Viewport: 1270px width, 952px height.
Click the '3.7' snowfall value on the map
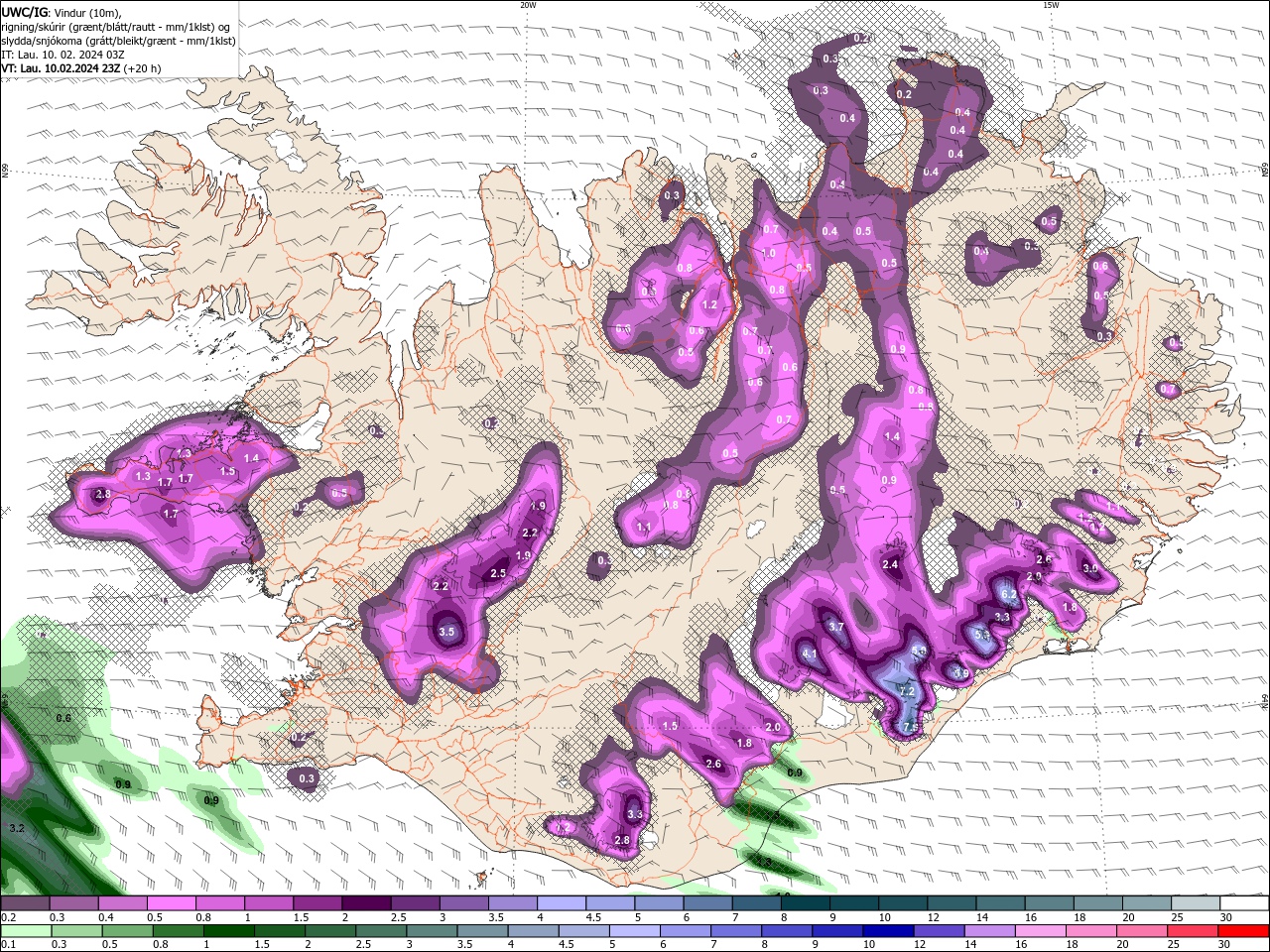coord(836,627)
